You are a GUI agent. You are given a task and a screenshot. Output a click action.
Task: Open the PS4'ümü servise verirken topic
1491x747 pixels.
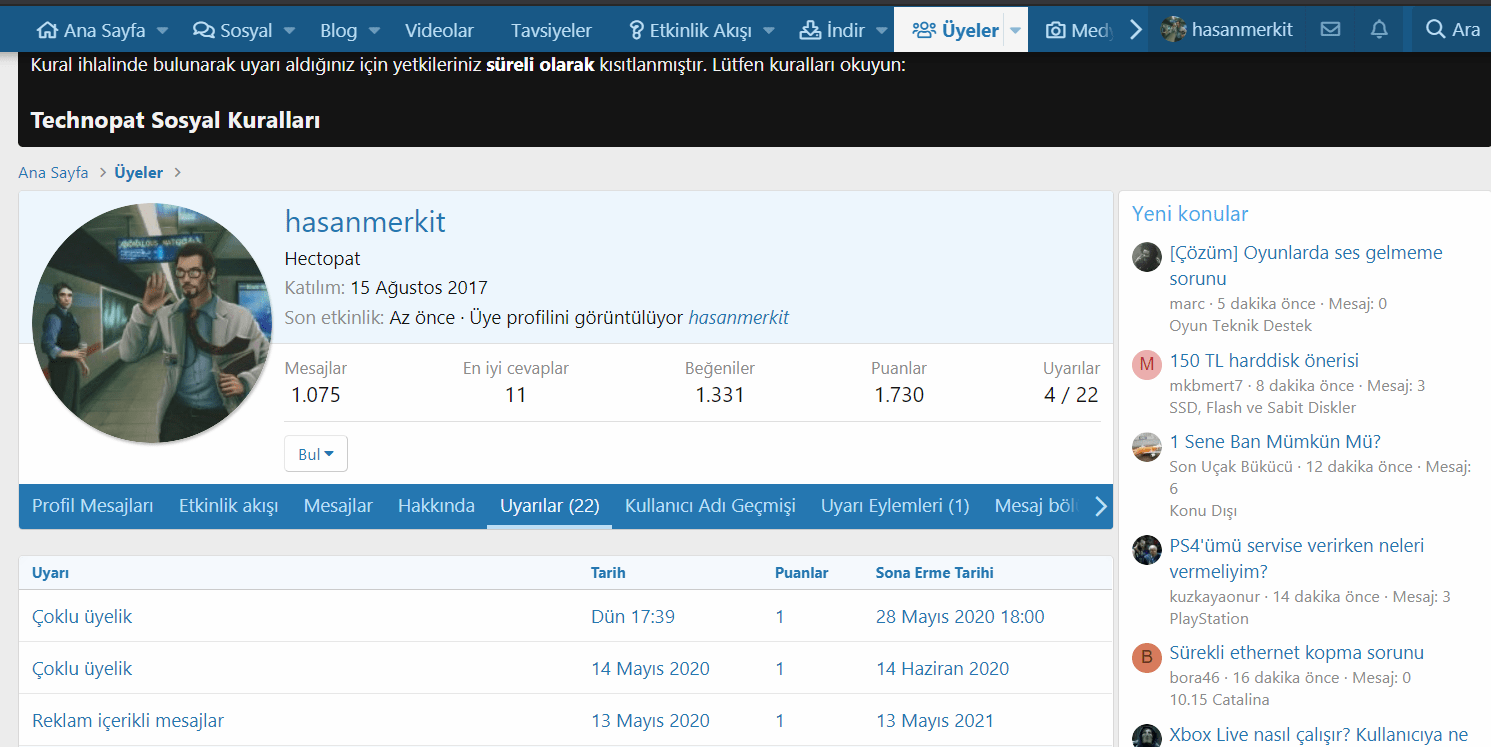[x=1297, y=558]
